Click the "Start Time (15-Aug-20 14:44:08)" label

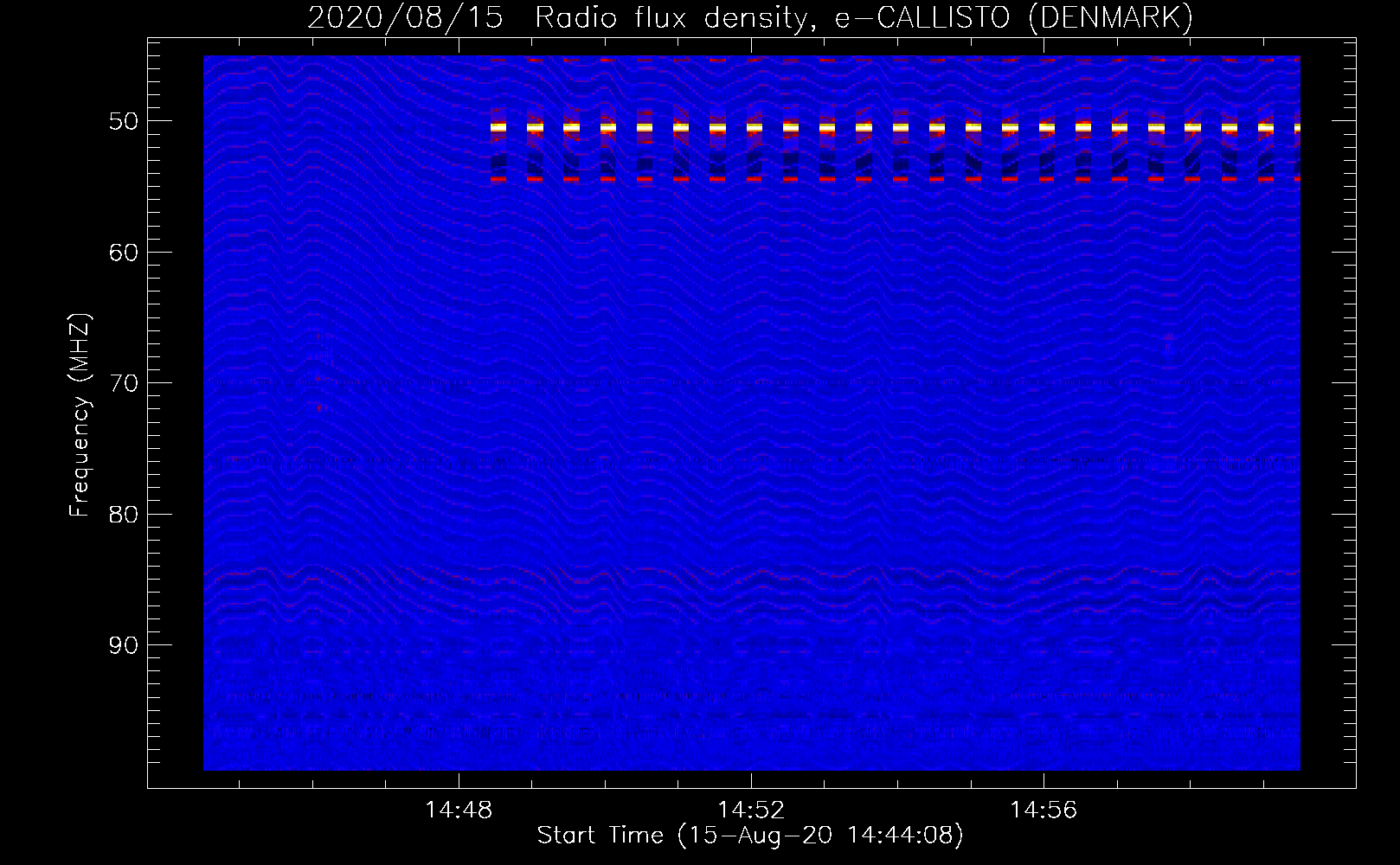(750, 836)
